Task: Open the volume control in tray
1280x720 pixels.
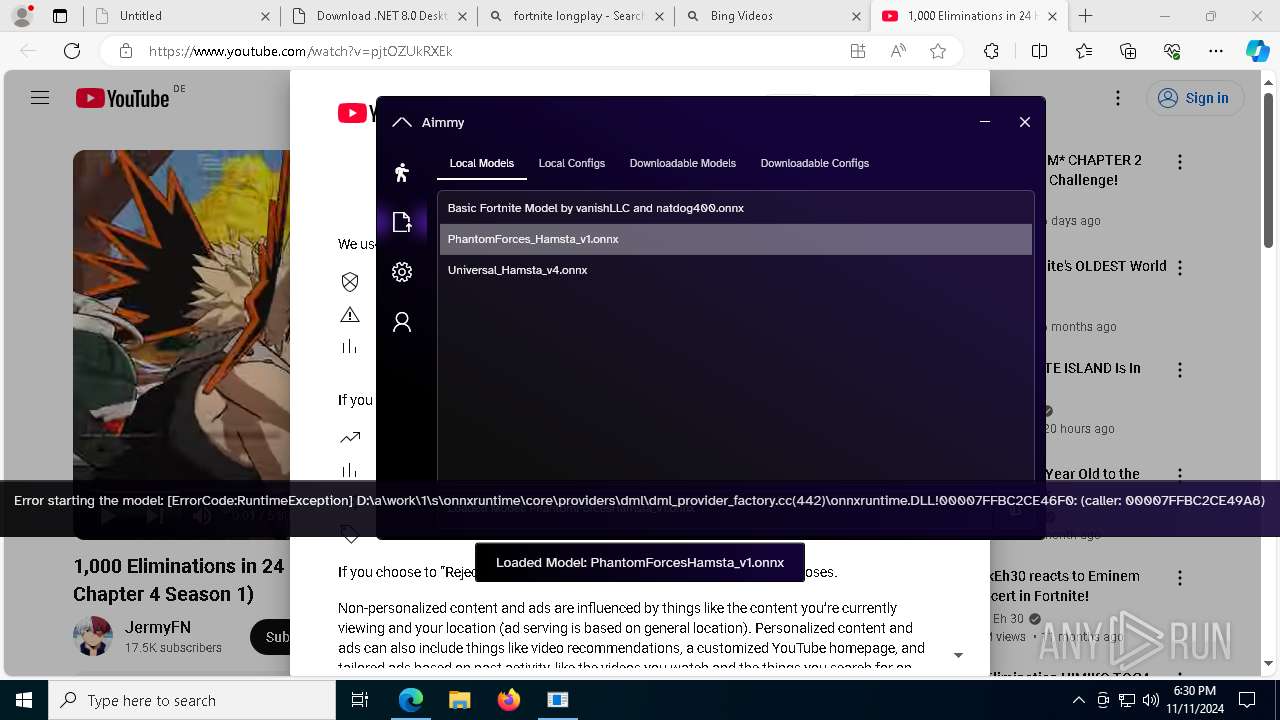Action: (x=1150, y=700)
